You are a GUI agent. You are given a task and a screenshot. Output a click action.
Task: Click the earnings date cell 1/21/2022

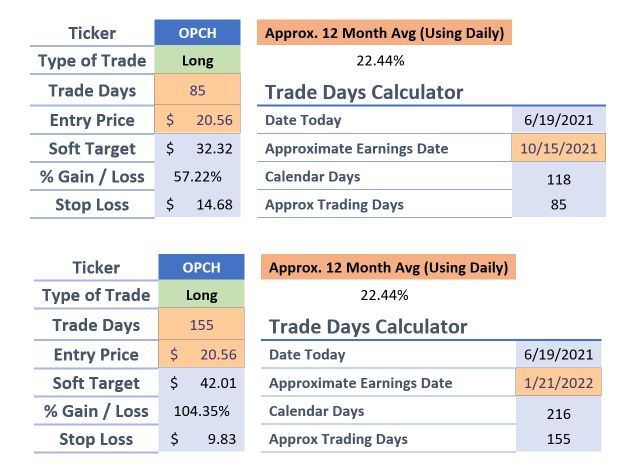coord(558,383)
